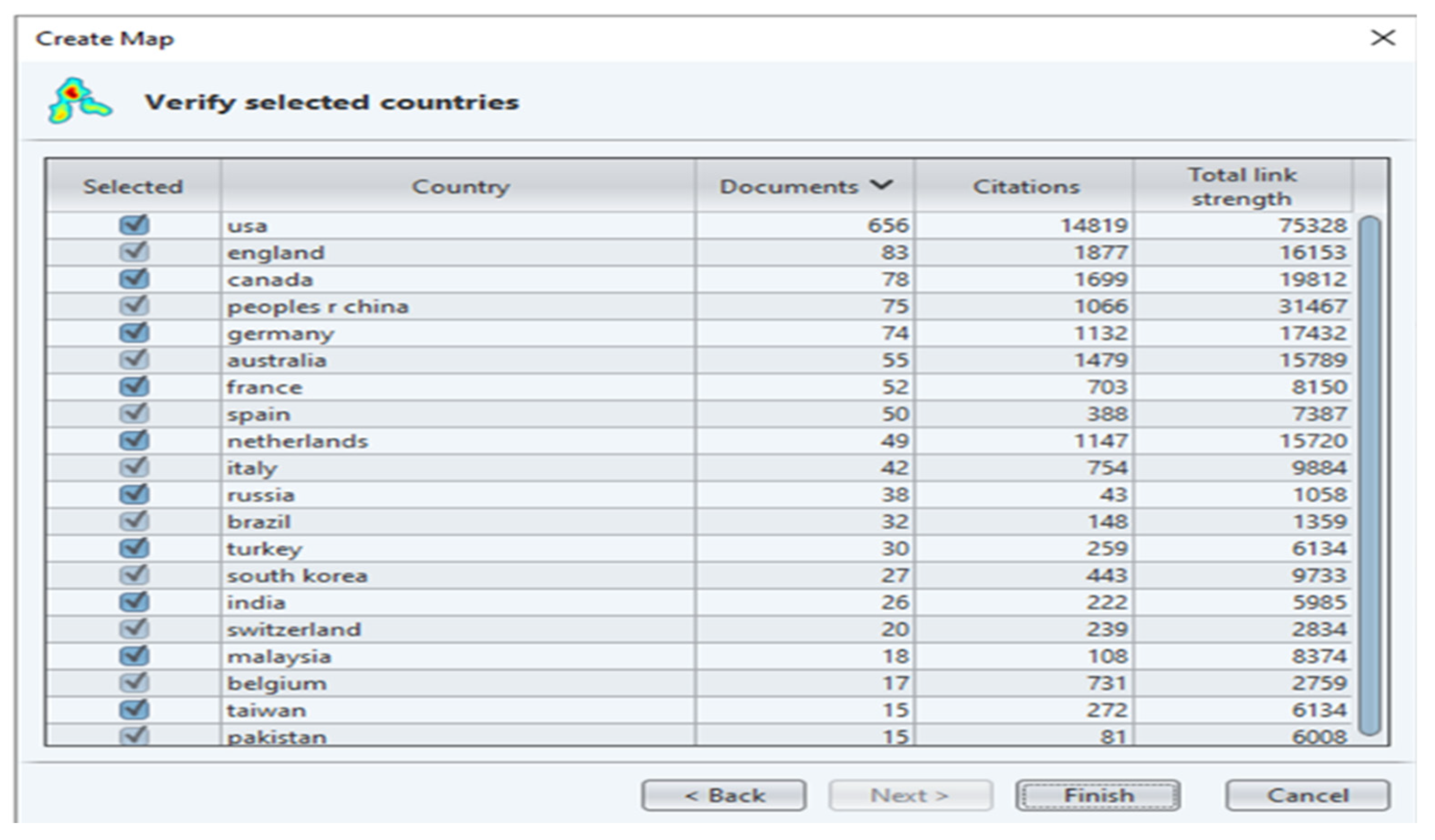Screen dimensions: 1435x840
Task: Deselect canada in the Selected column
Action: pyautogui.click(x=134, y=279)
